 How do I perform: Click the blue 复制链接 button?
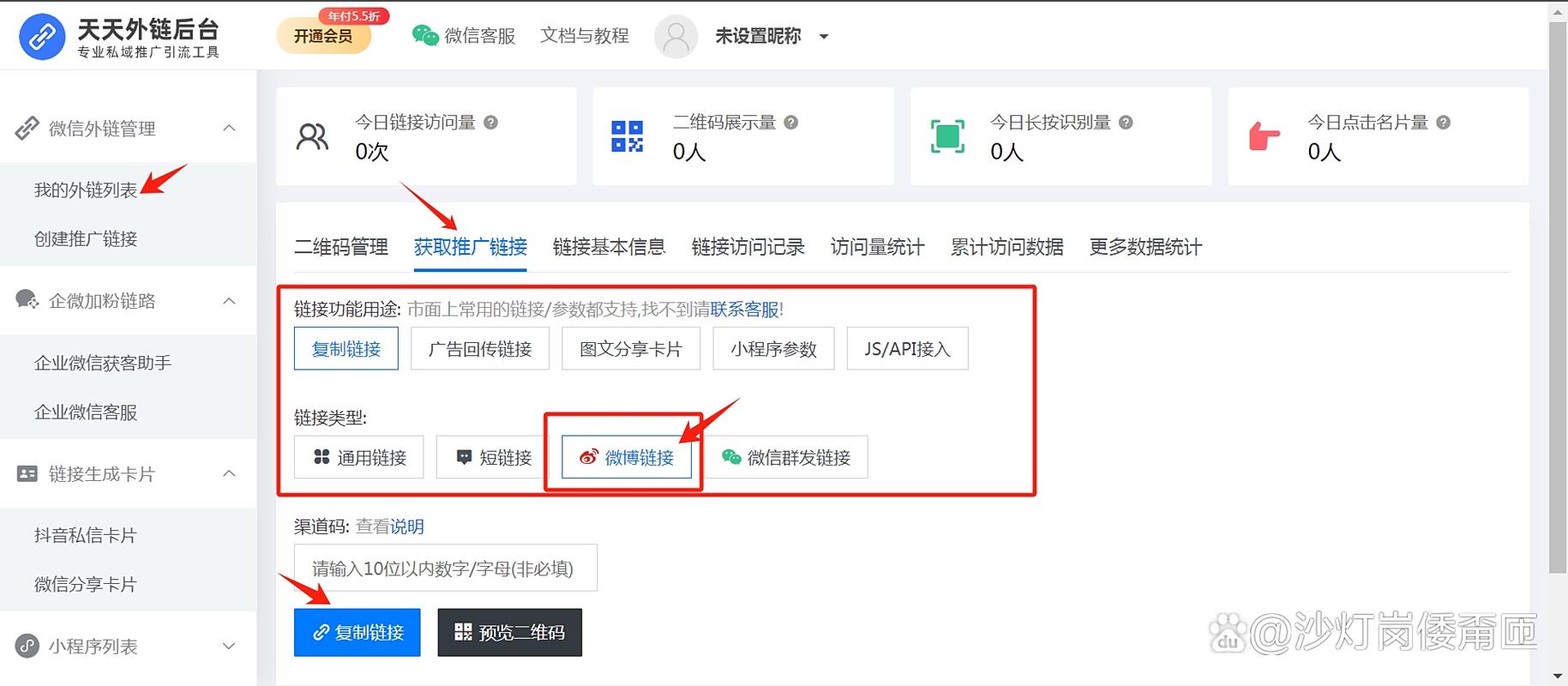(357, 632)
